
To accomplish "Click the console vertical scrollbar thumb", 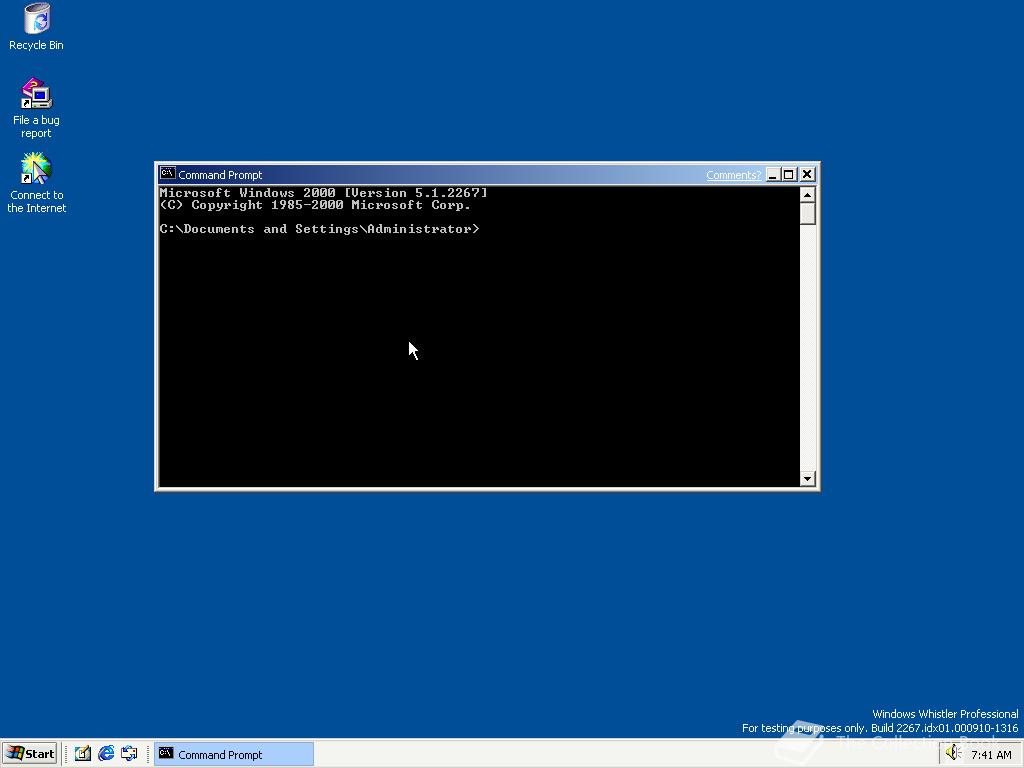I will coord(807,213).
